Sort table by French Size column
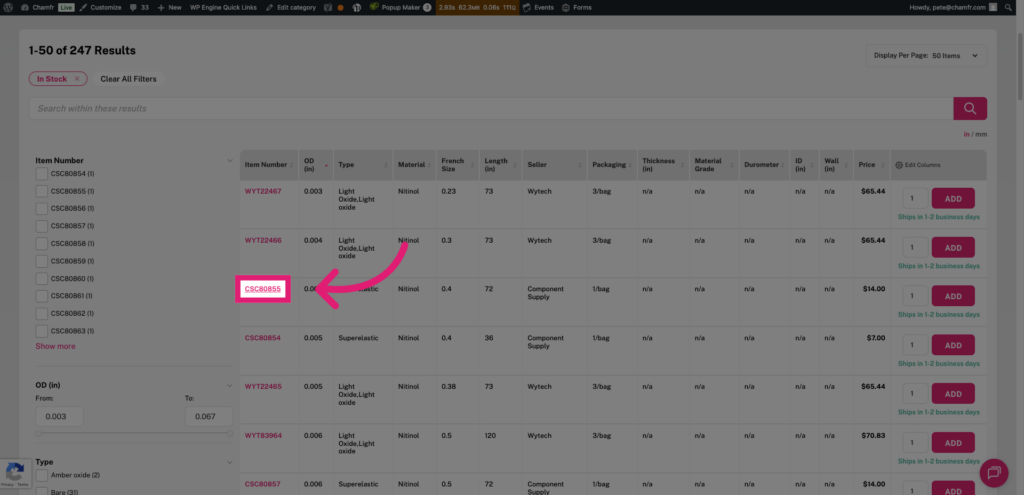Screen dimensions: 1024x495 (458, 165)
